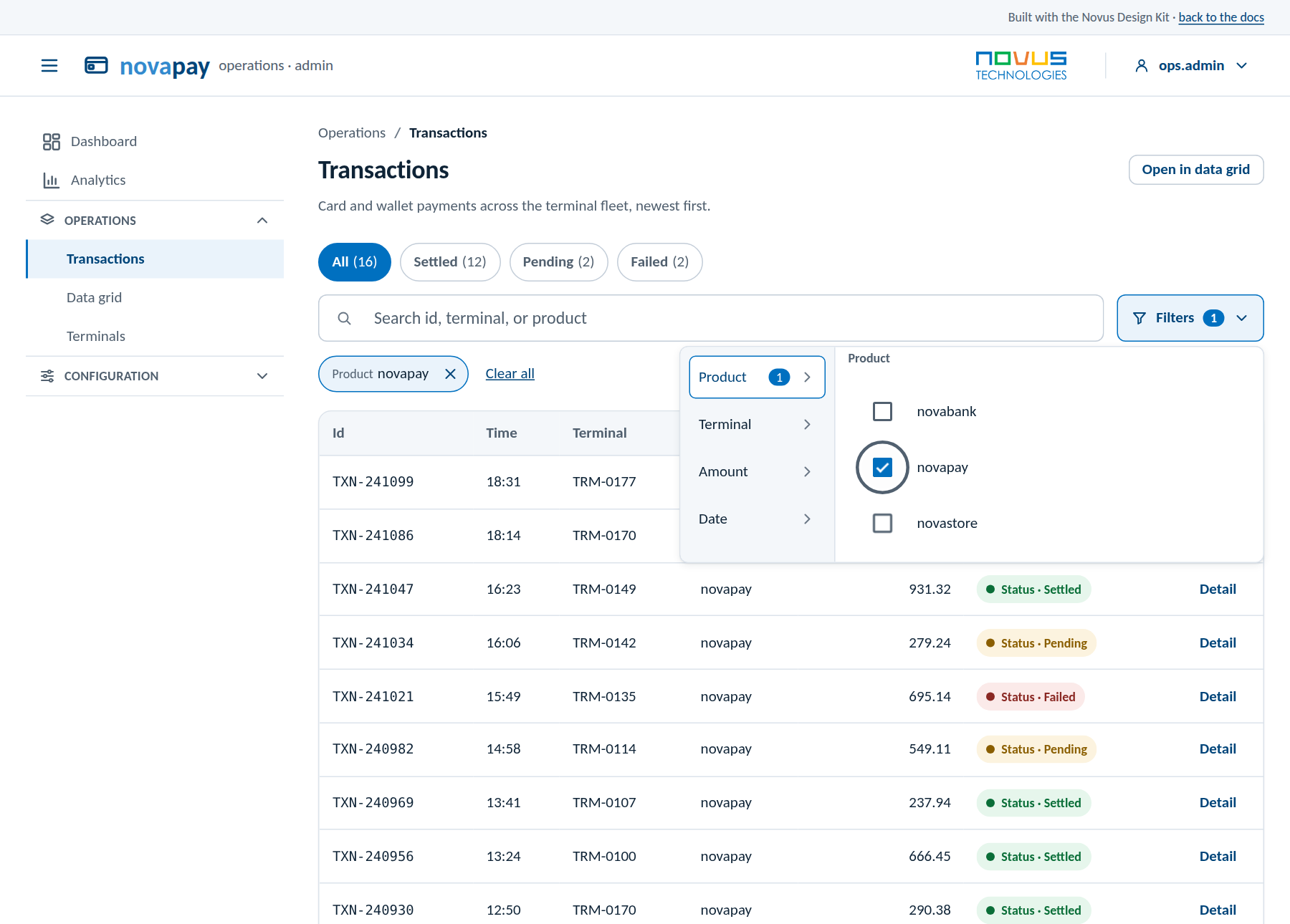1290x924 pixels.
Task: Click the Status Pending badge for TXN-241034
Action: pos(1036,643)
